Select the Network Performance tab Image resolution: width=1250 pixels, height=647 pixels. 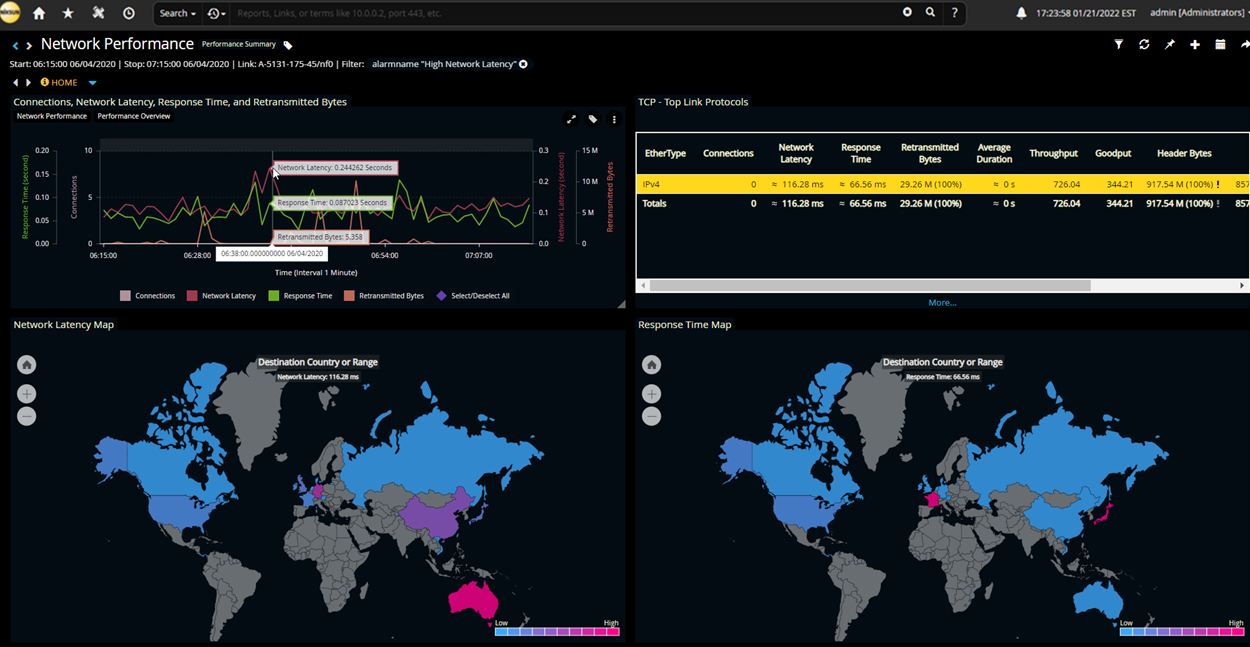pyautogui.click(x=52, y=116)
